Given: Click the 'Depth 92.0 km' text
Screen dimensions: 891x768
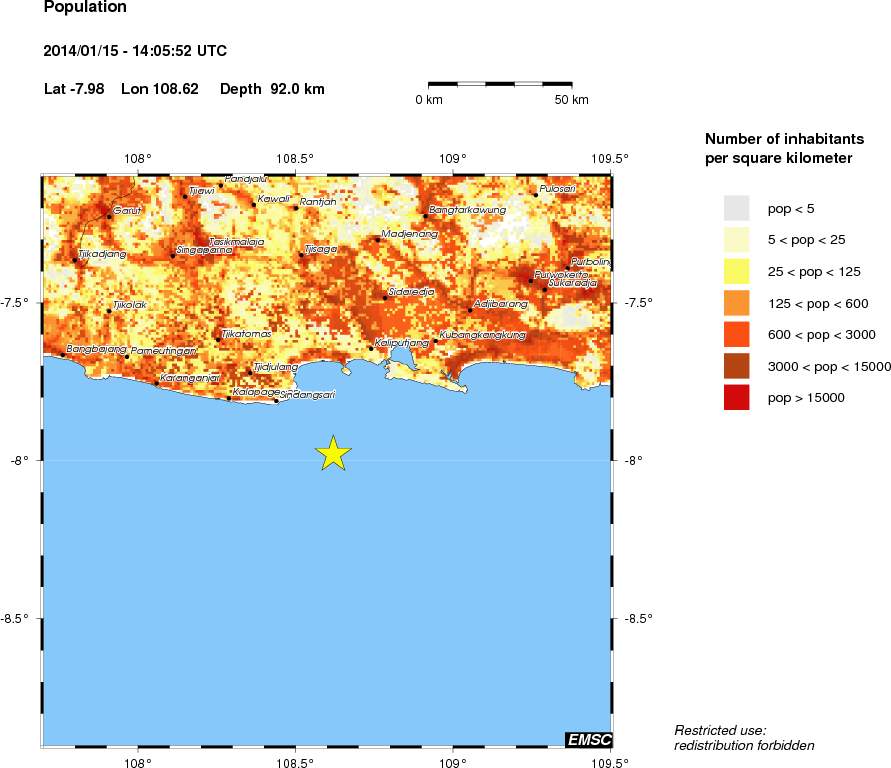Looking at the screenshot, I should pyautogui.click(x=272, y=89).
